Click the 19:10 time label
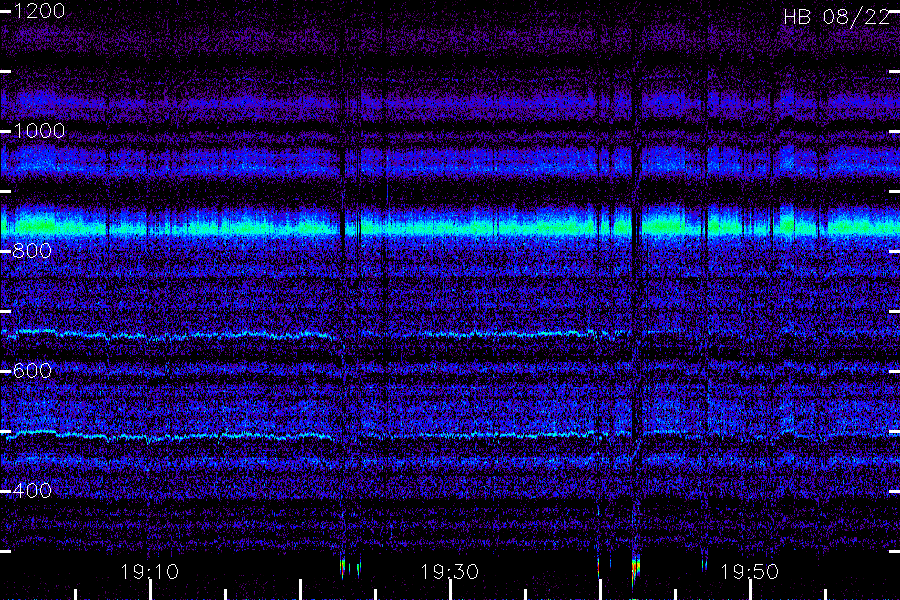This screenshot has height=600, width=900. point(150,572)
